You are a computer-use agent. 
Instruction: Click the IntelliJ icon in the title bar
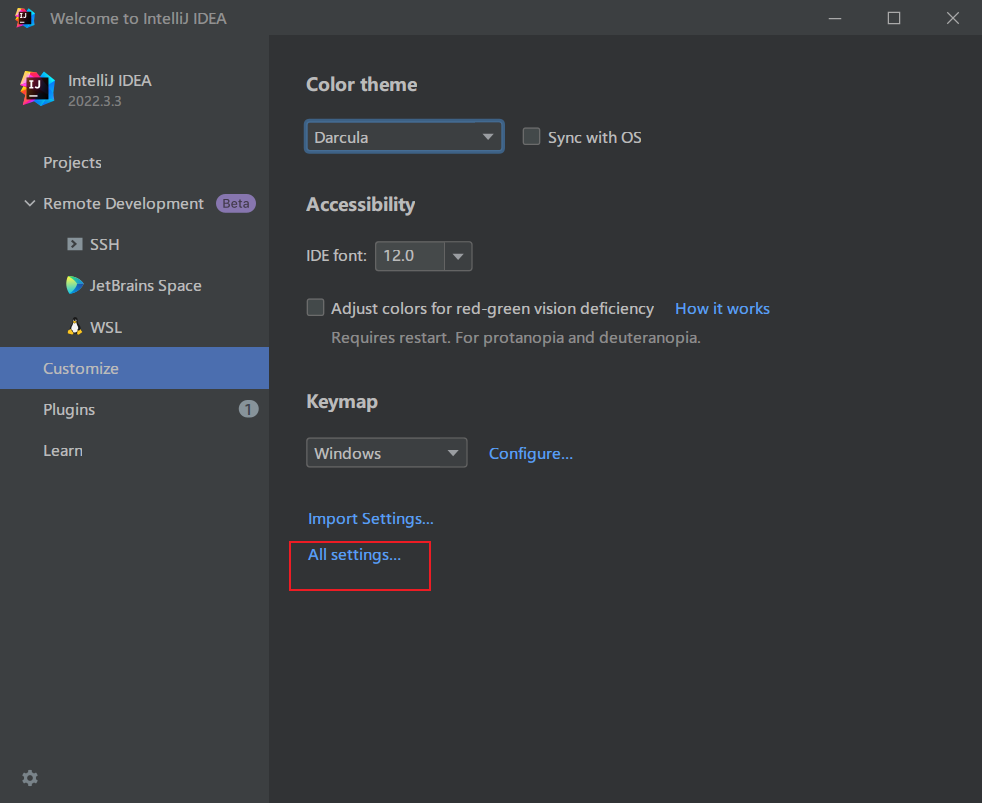click(25, 18)
